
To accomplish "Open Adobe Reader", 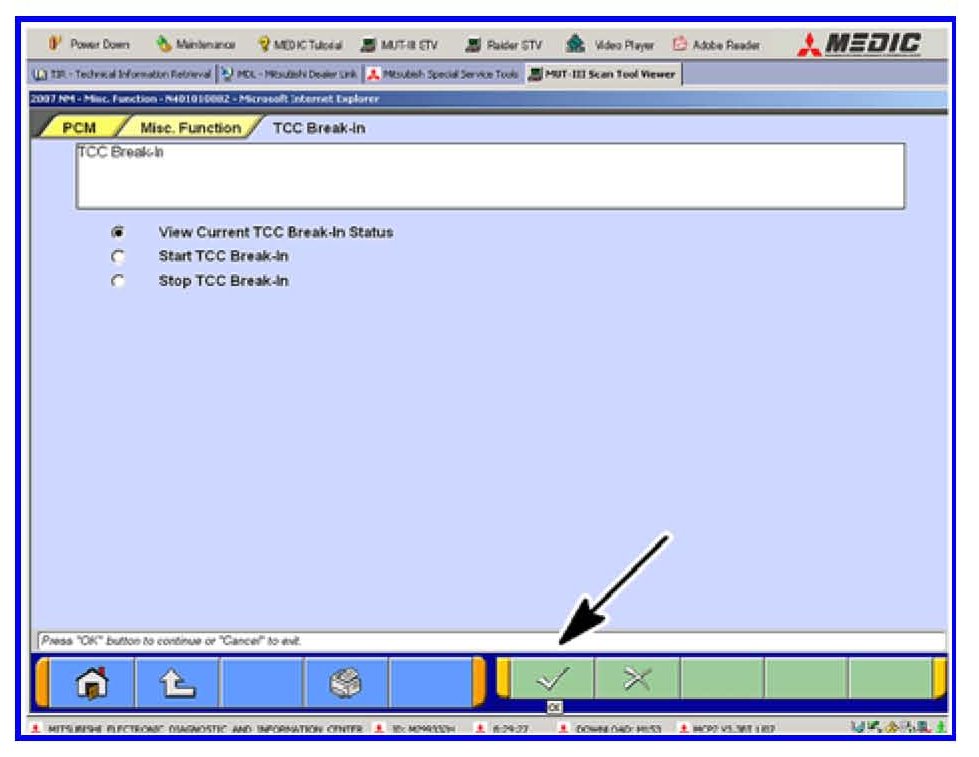I will click(x=716, y=45).
